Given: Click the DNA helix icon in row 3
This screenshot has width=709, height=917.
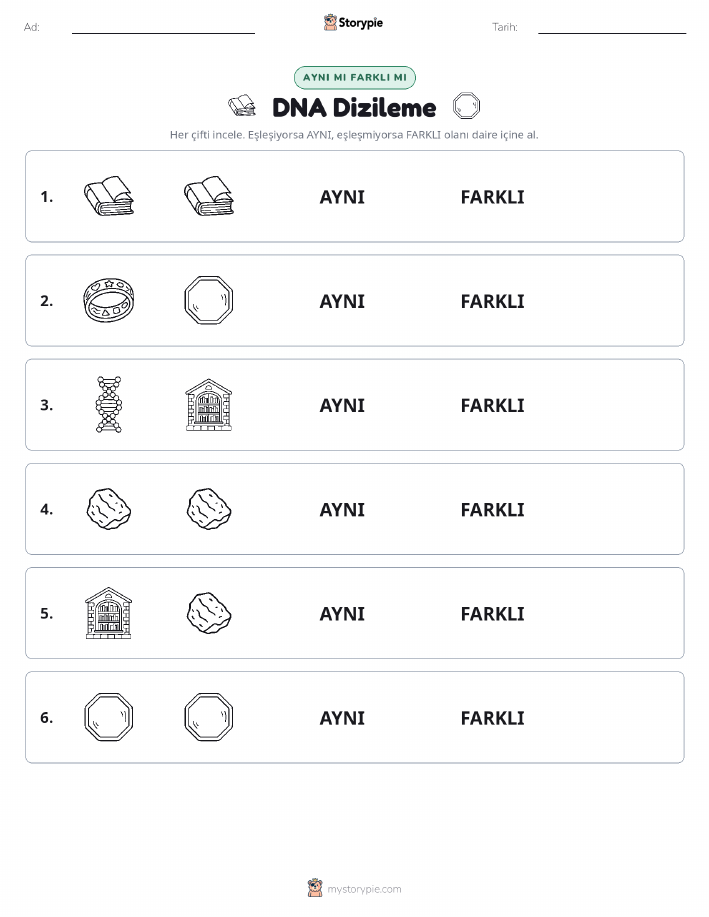Looking at the screenshot, I should [109, 404].
